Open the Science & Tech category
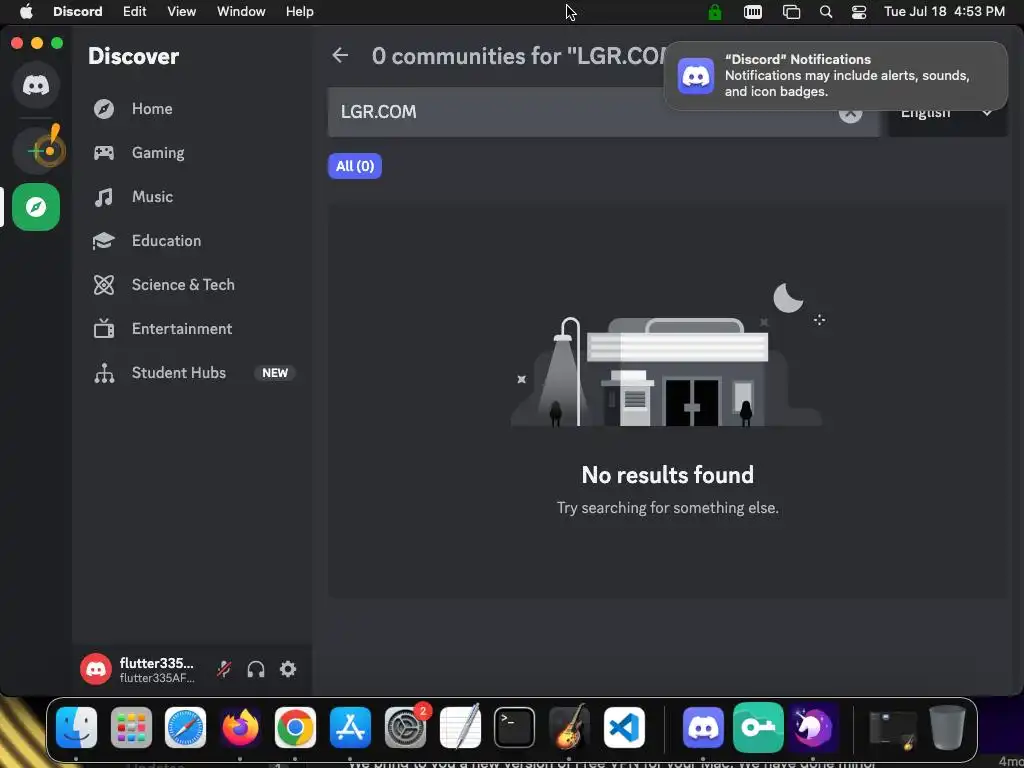 pos(192,285)
